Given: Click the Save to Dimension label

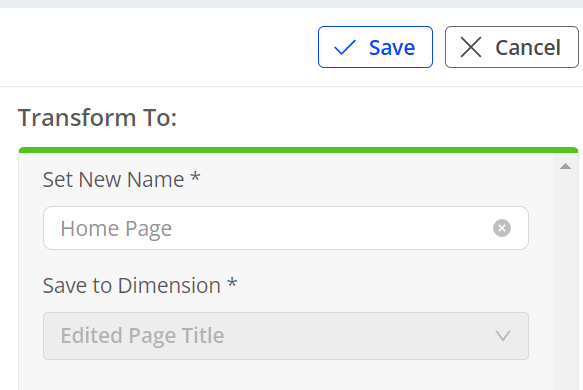Looking at the screenshot, I should (132, 286).
